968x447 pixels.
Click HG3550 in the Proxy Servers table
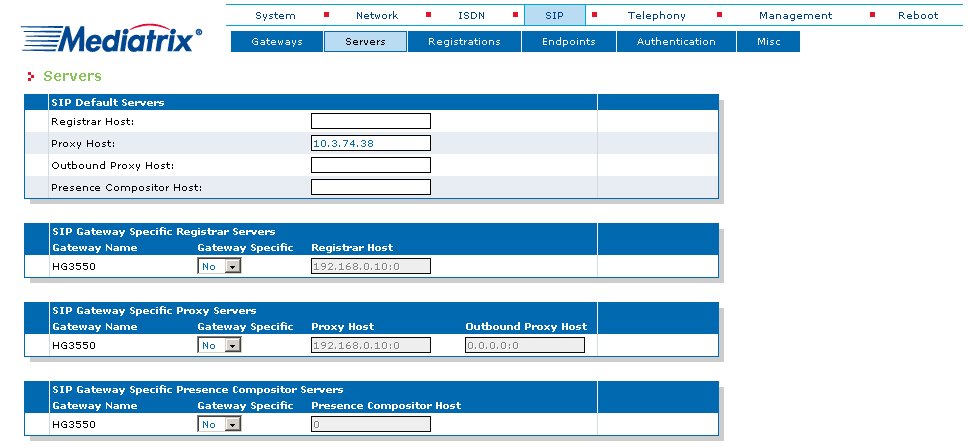point(73,345)
